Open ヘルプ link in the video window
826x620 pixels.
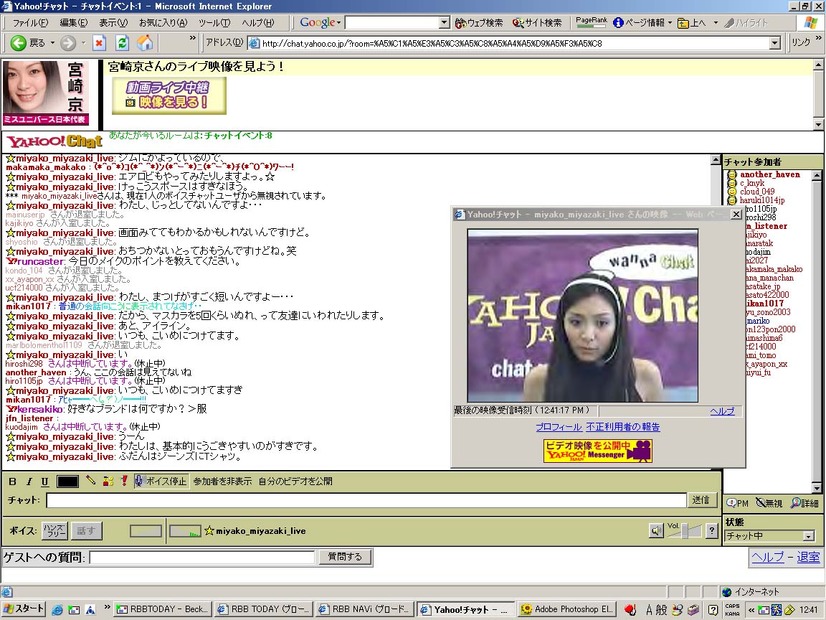pyautogui.click(x=722, y=411)
